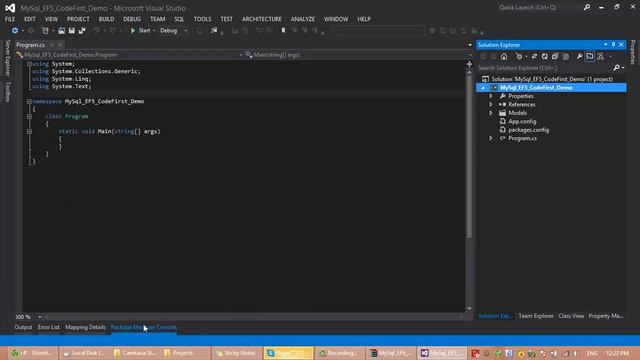The height and width of the screenshot is (360, 640).
Task: Open the DEBUG menu
Action: pos(132,19)
